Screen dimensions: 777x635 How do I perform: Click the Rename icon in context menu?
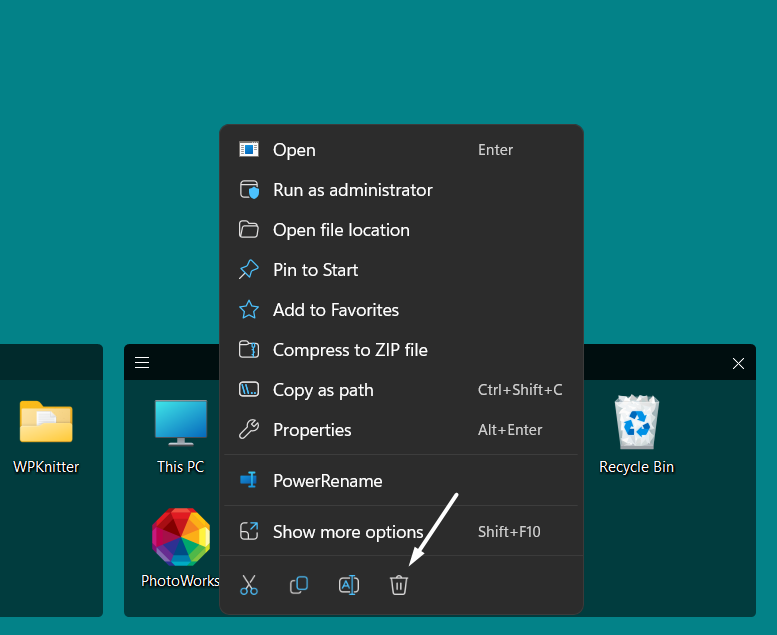tap(349, 586)
